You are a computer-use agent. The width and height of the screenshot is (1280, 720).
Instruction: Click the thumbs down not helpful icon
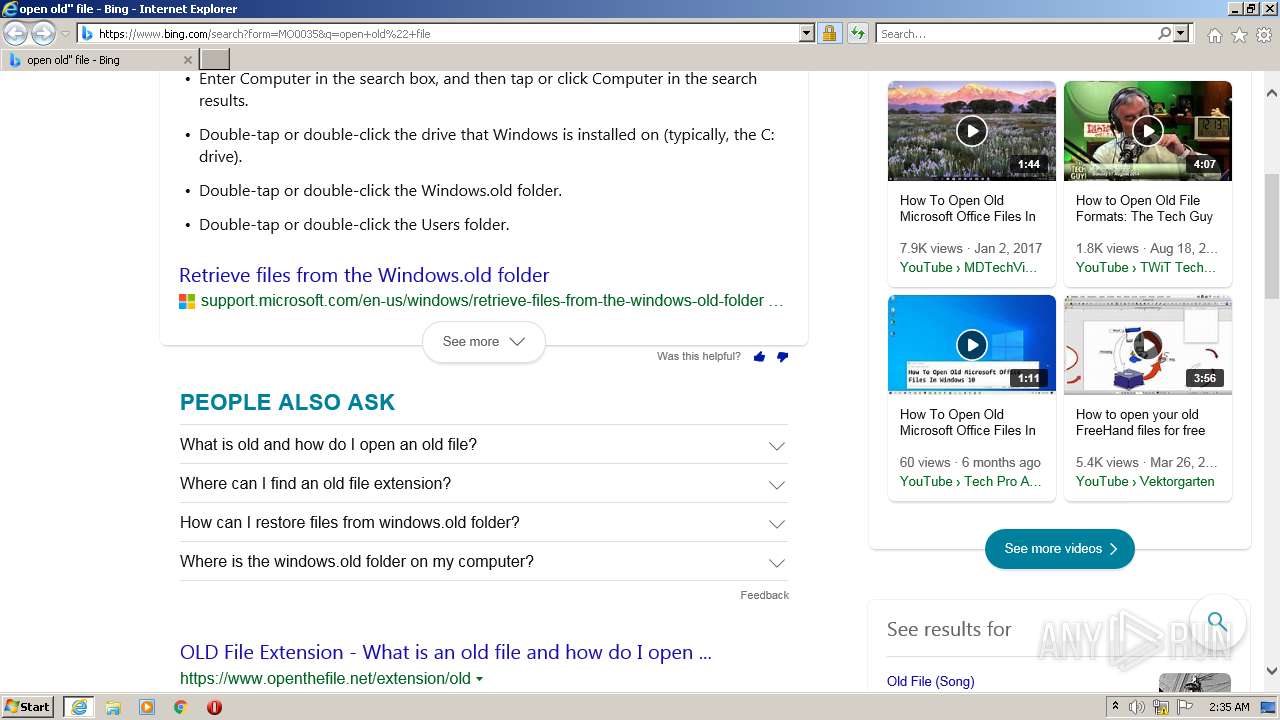(x=782, y=357)
